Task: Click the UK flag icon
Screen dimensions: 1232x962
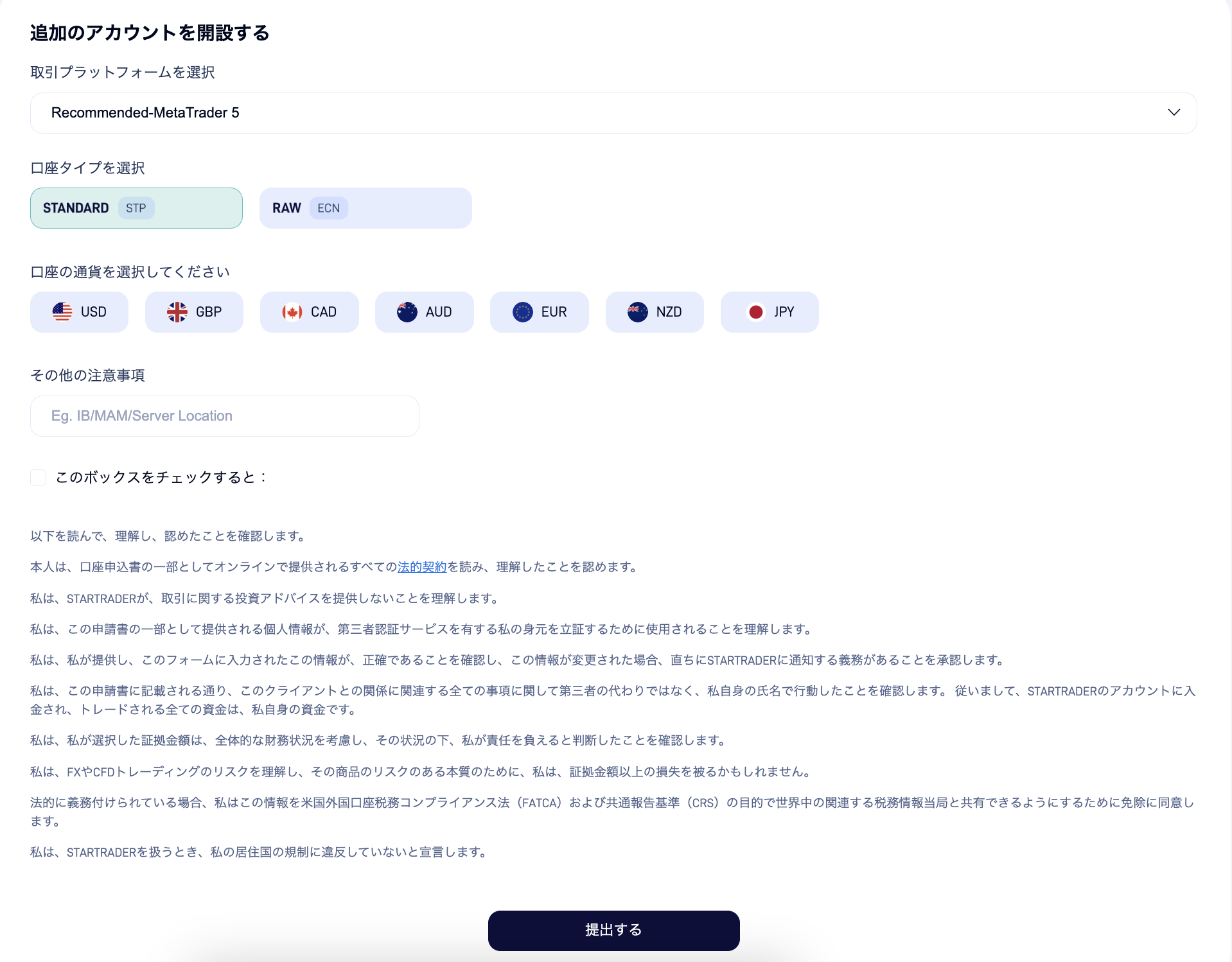Action: (x=177, y=312)
